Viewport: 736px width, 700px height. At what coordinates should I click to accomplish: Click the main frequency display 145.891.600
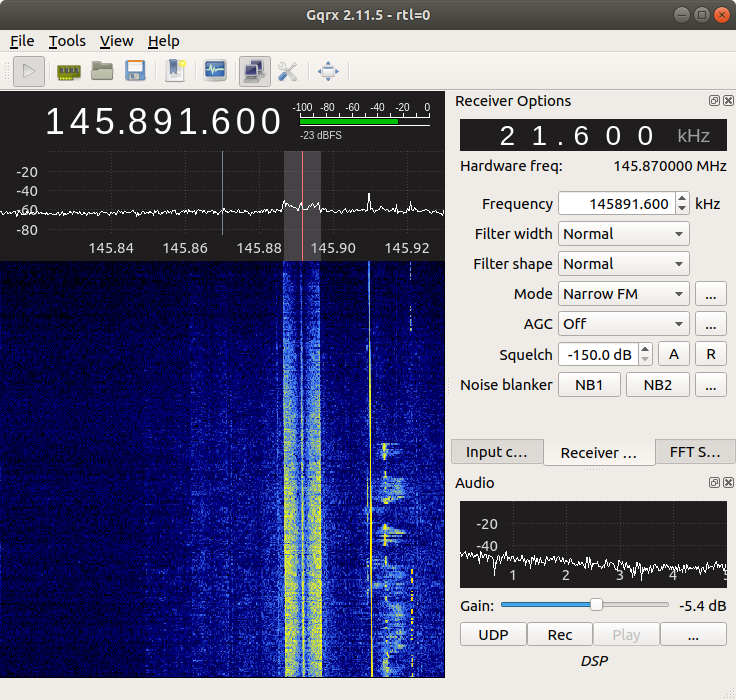click(163, 122)
